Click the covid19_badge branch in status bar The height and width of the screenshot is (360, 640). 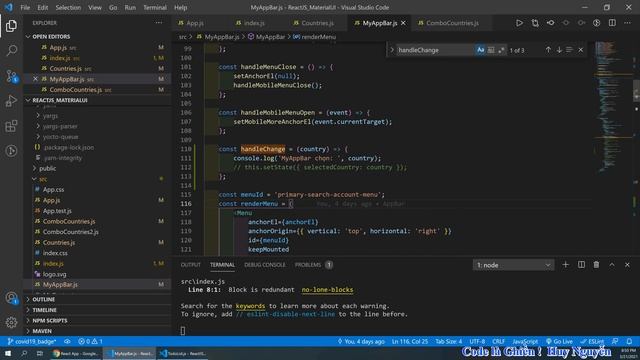point(32,341)
